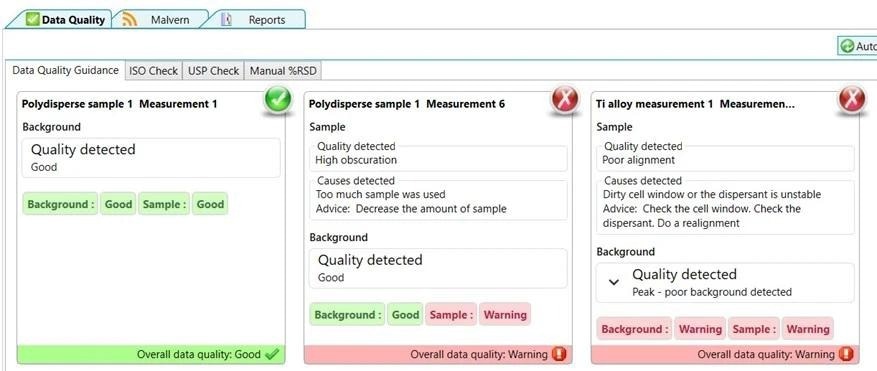Click 'Background :' tag in Measurement 6 card
The width and height of the screenshot is (877, 371).
pos(347,314)
